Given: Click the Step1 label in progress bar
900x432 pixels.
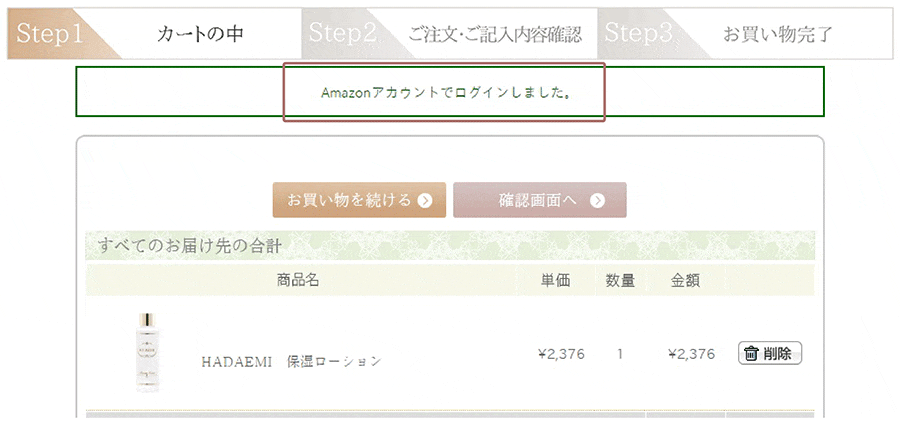Looking at the screenshot, I should click(x=50, y=33).
